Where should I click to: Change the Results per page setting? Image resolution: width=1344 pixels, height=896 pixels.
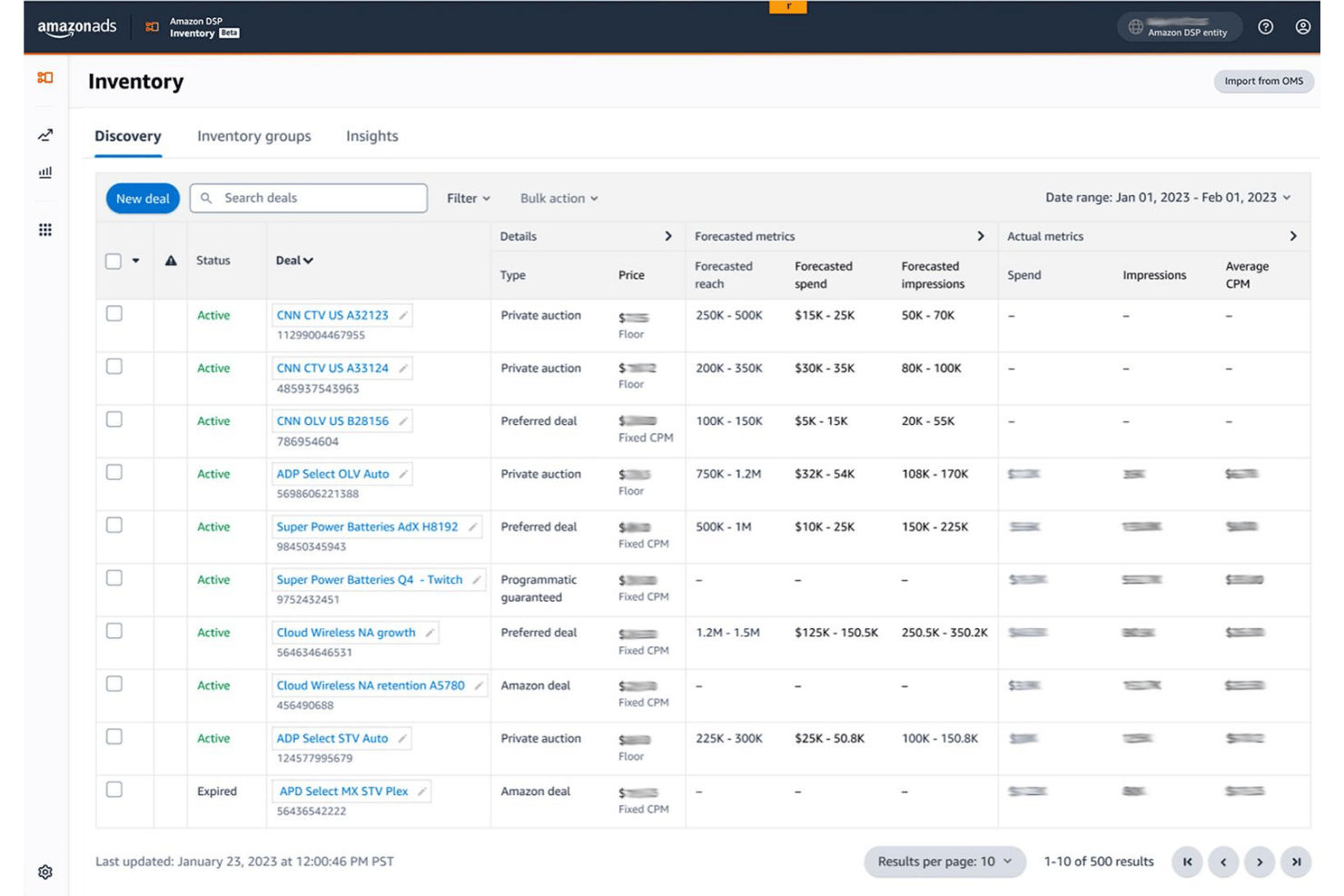[x=944, y=862]
